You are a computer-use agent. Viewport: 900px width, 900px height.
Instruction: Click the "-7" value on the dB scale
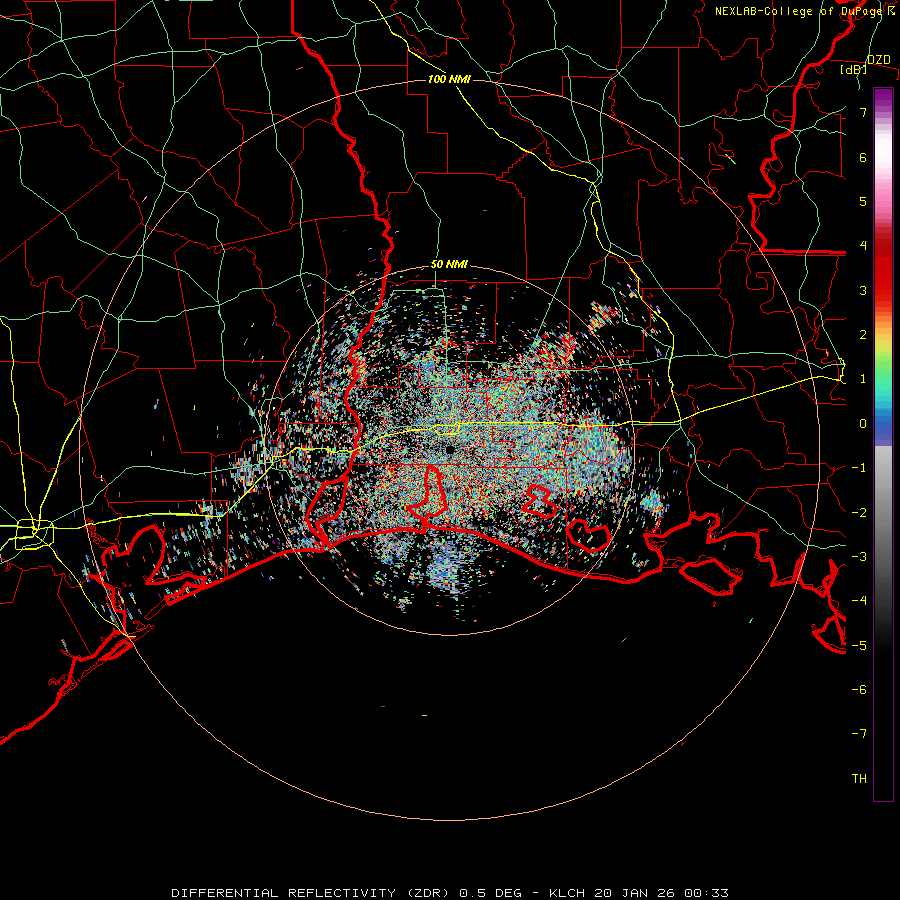(x=859, y=734)
